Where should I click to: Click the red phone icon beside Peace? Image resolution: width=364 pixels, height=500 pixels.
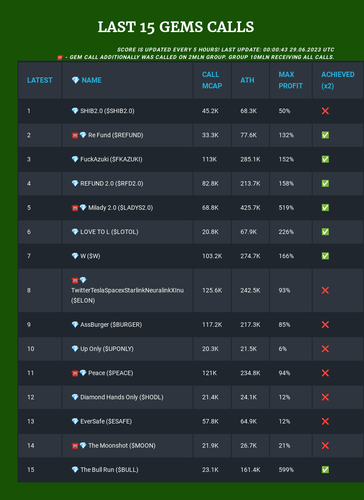75,373
